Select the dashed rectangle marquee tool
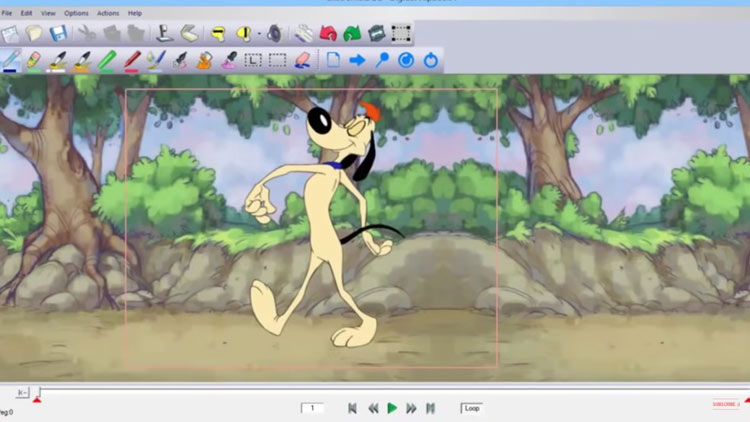This screenshot has height=422, width=750. 277,60
